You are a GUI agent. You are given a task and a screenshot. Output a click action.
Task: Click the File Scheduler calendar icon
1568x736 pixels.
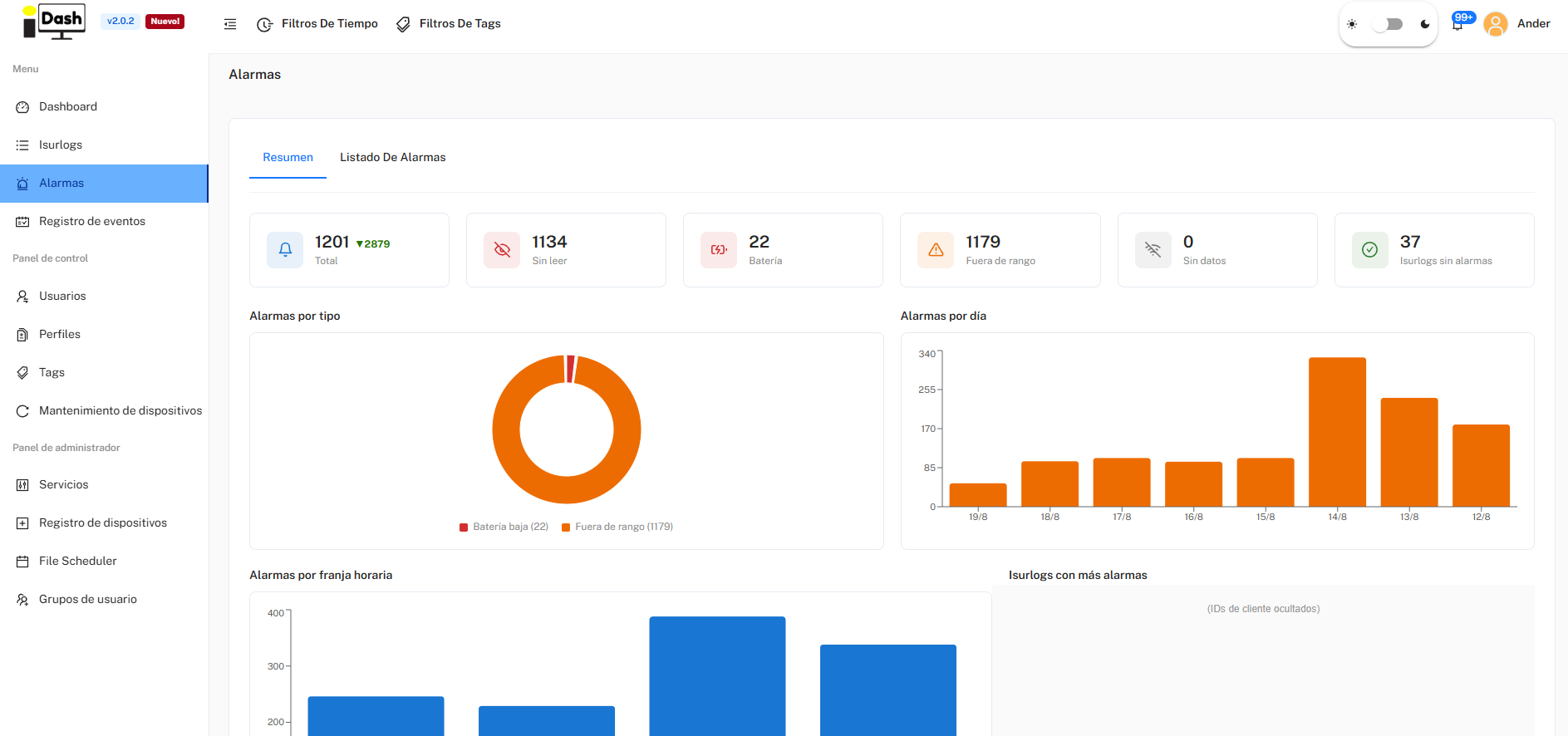(x=22, y=562)
